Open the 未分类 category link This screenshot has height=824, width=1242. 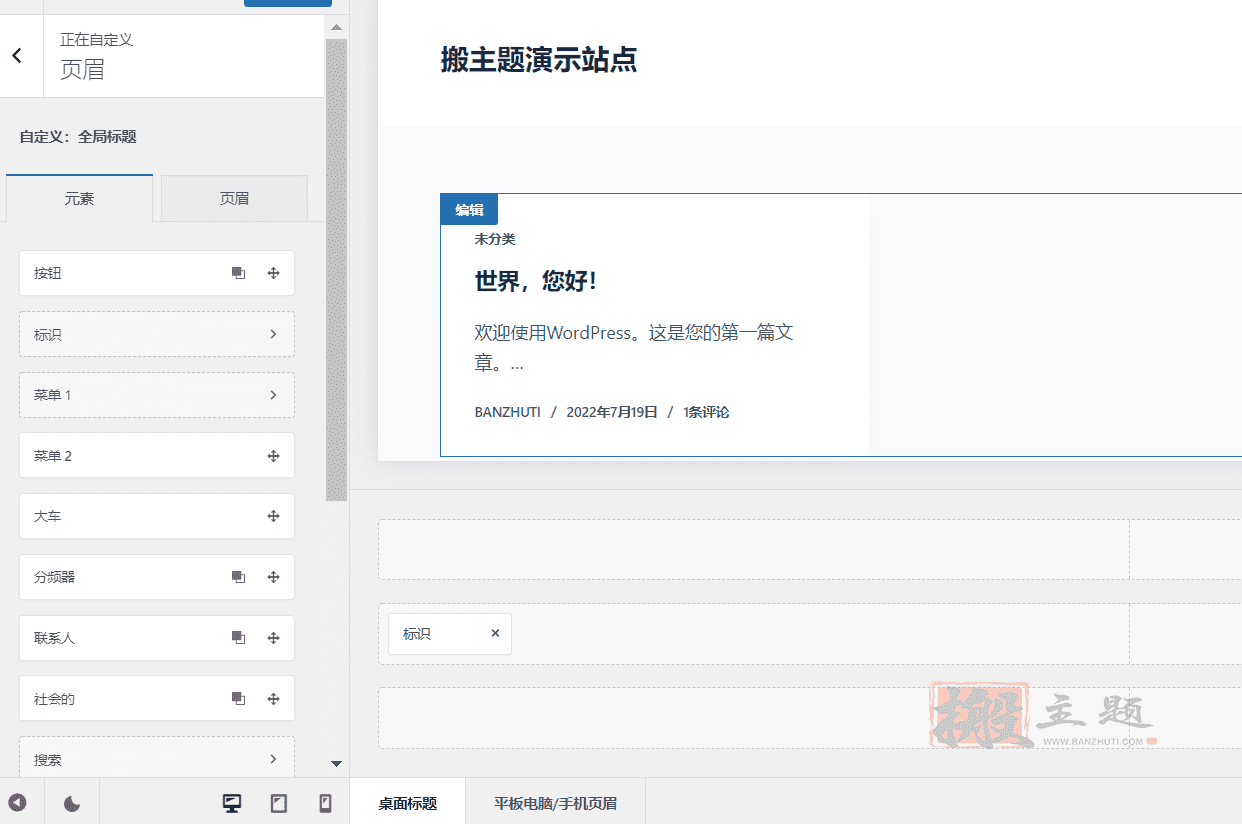[495, 239]
